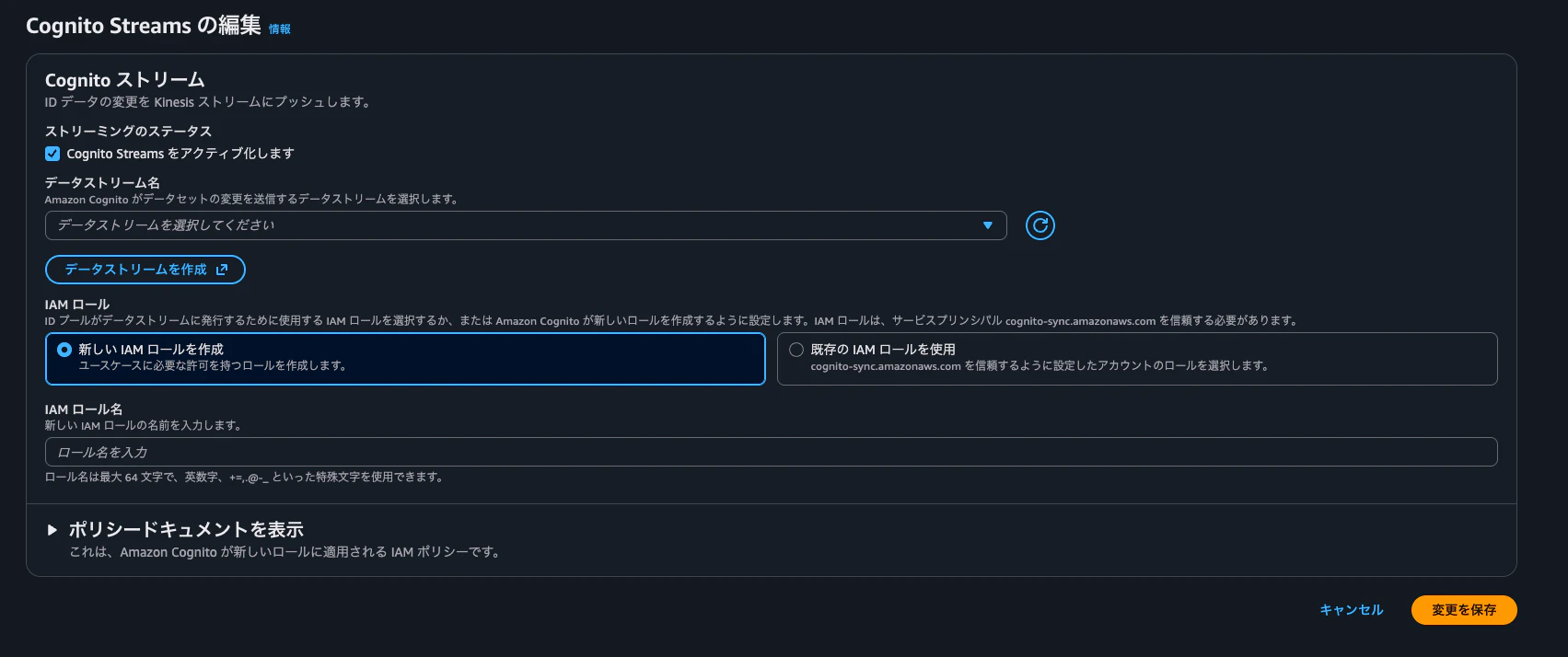1568x657 pixels.
Task: Click the IAM ロール section label
Action: point(77,305)
